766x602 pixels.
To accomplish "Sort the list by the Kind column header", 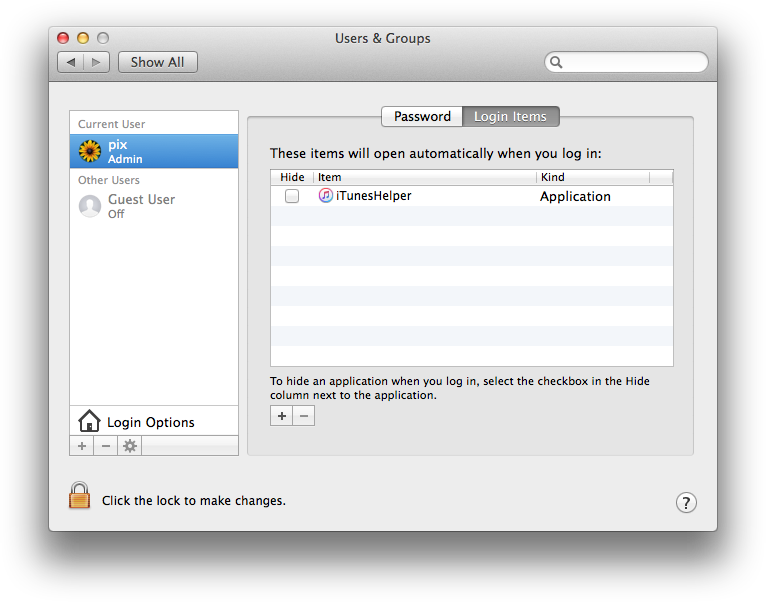I will pos(592,177).
